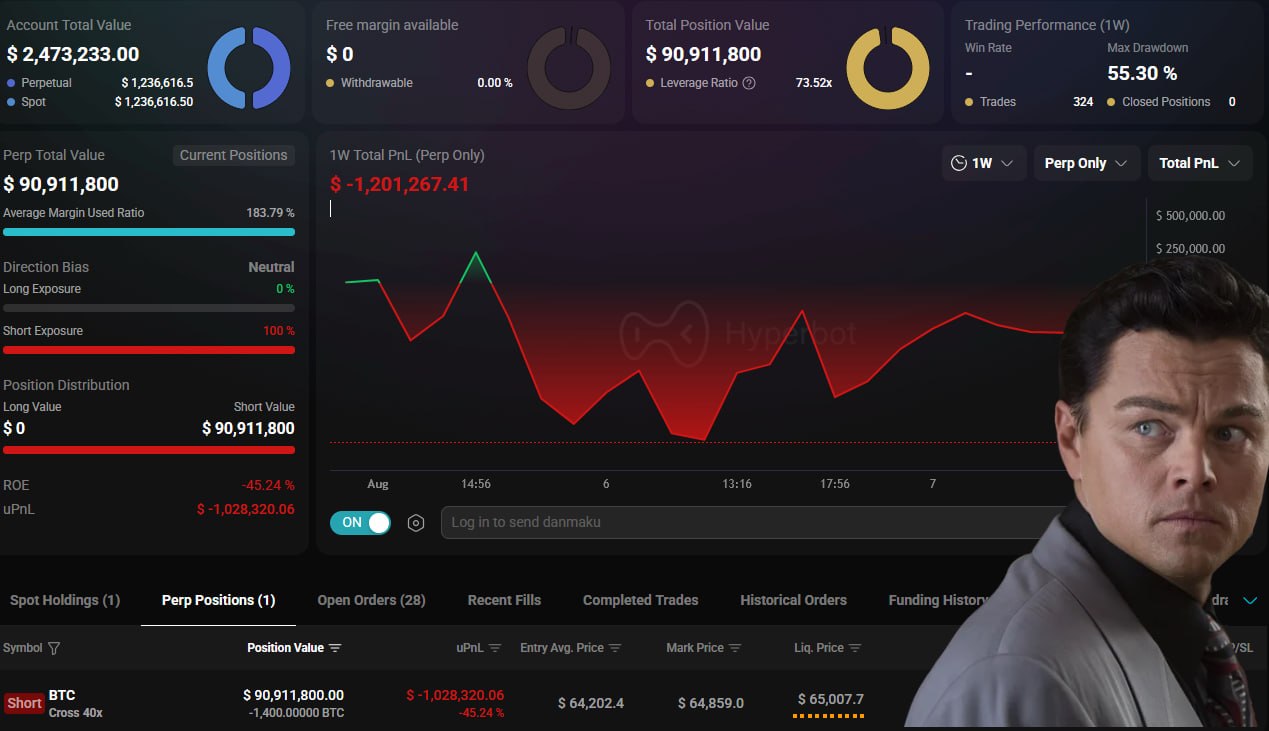Click the ROE -45.24 % value in left panel
The height and width of the screenshot is (731, 1269).
[x=268, y=485]
